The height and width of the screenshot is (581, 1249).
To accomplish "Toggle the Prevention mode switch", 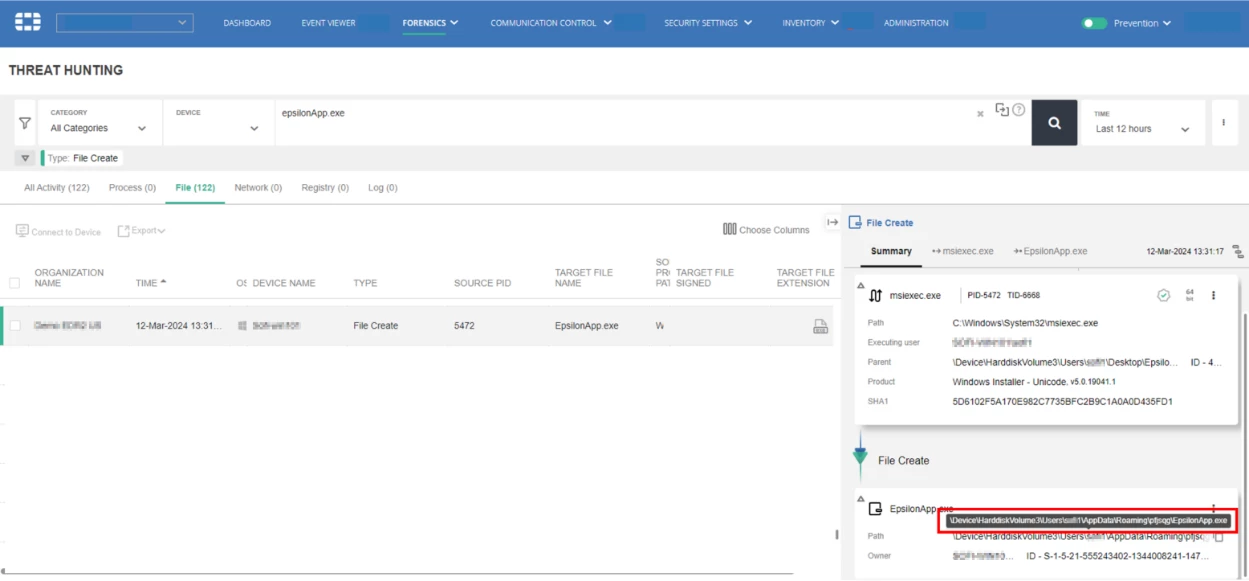I will (1094, 23).
